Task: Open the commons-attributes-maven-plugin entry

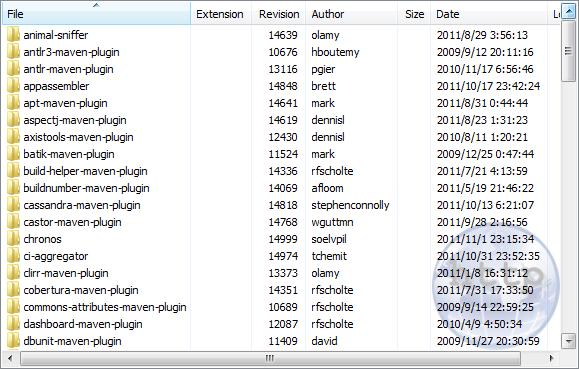Action: tap(105, 307)
